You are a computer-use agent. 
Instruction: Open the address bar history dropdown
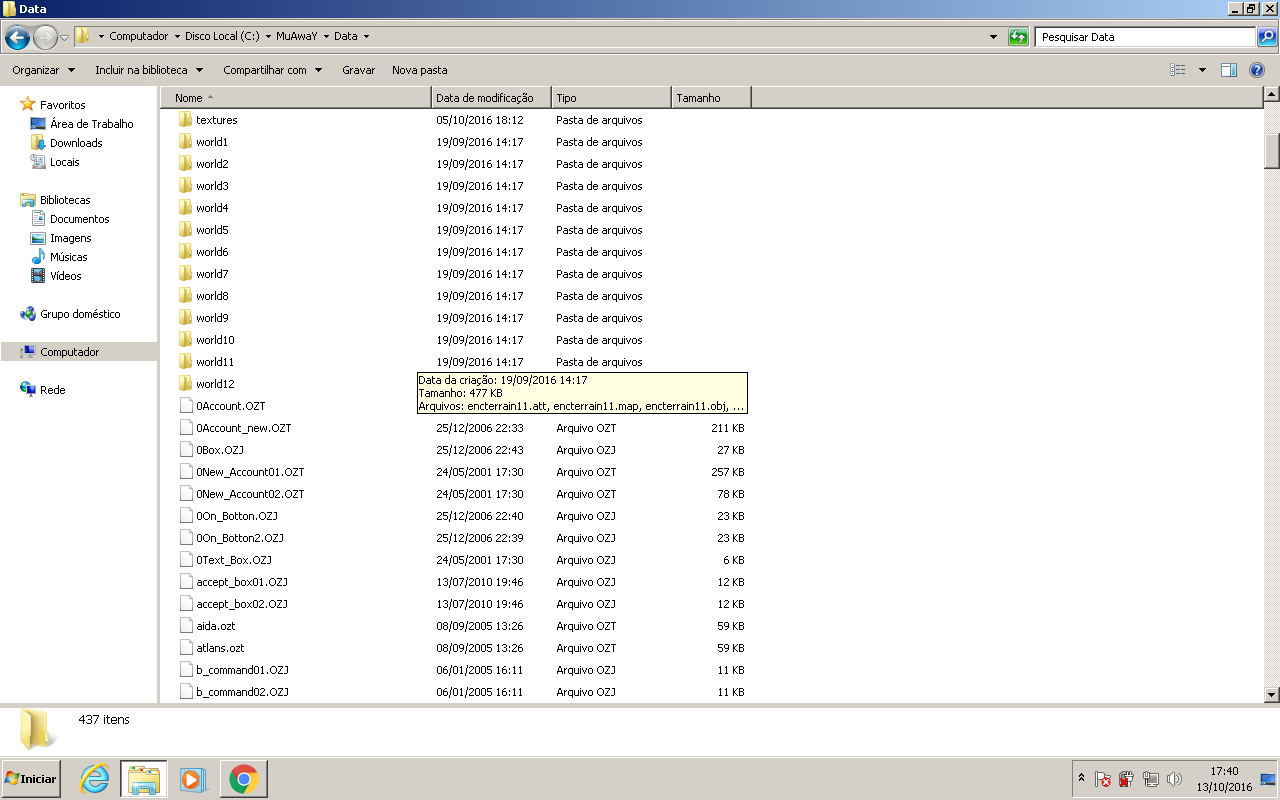point(993,37)
